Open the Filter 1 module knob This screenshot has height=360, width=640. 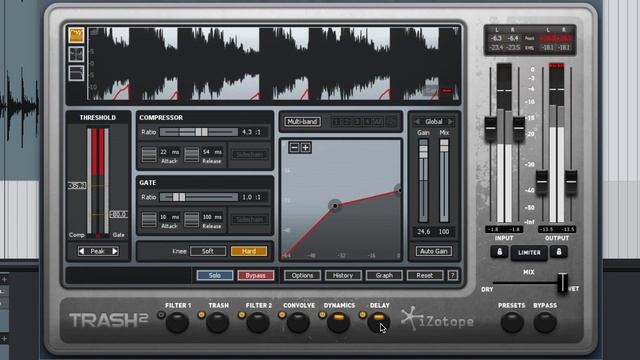177,323
